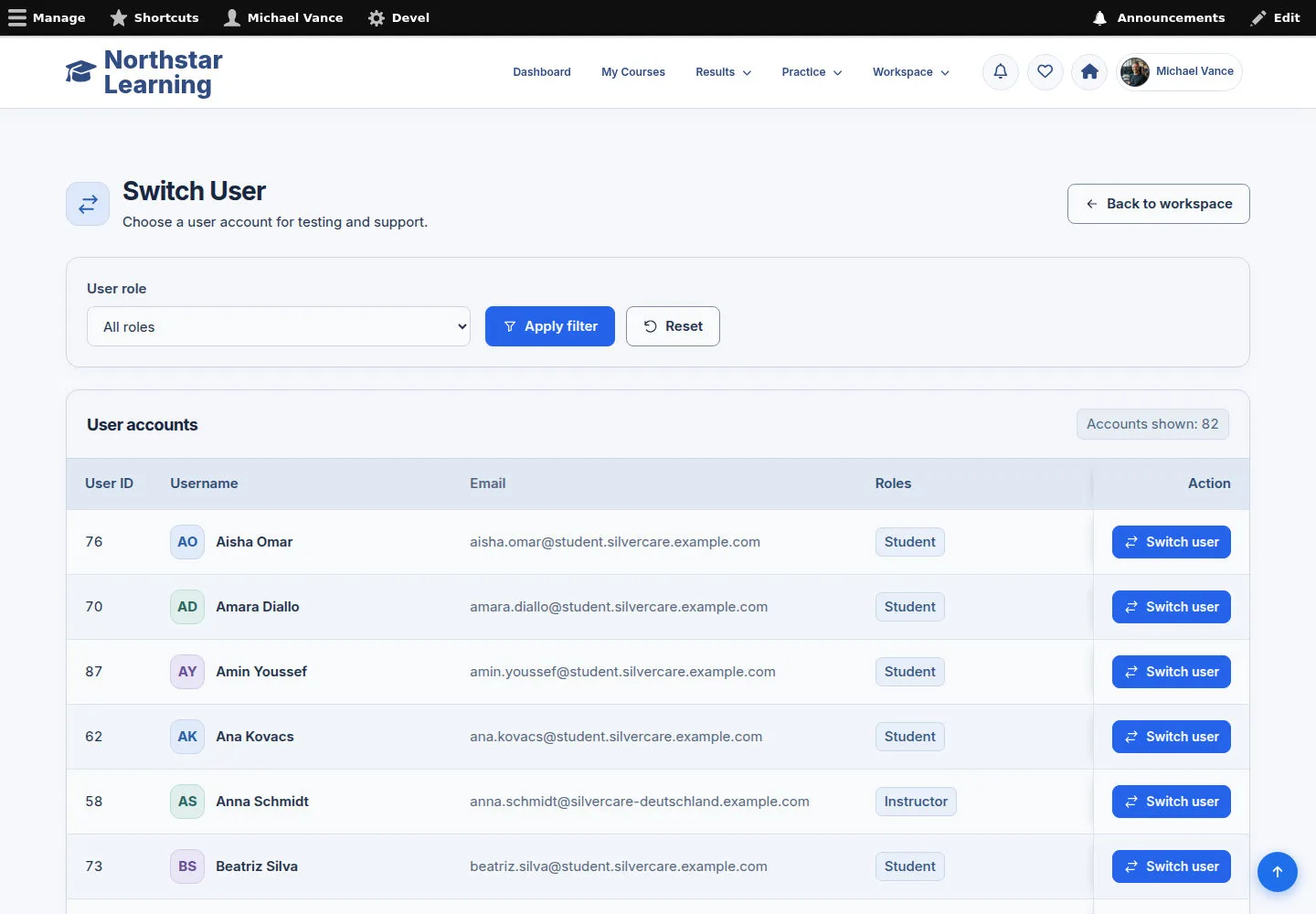Click the Apply filter button
The image size is (1316, 914).
pos(550,326)
